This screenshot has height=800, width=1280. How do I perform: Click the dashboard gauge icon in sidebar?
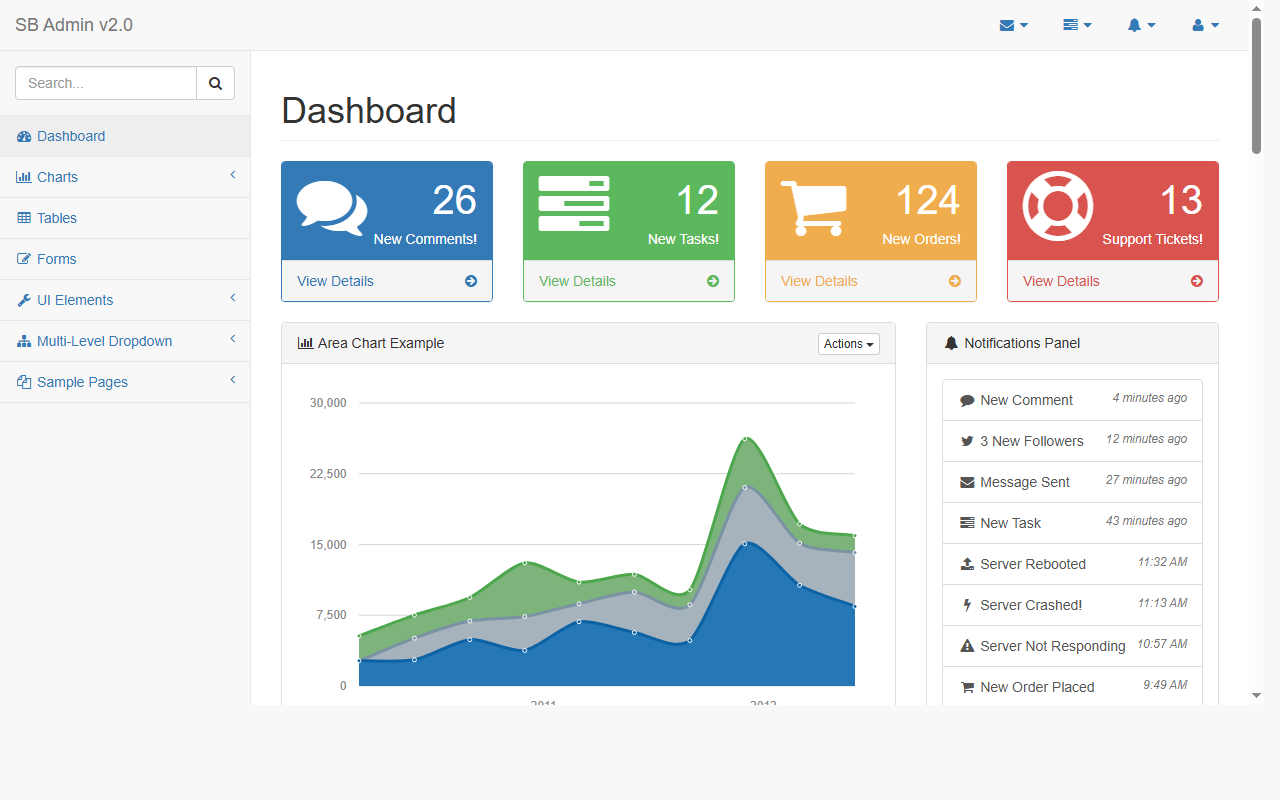(x=24, y=136)
